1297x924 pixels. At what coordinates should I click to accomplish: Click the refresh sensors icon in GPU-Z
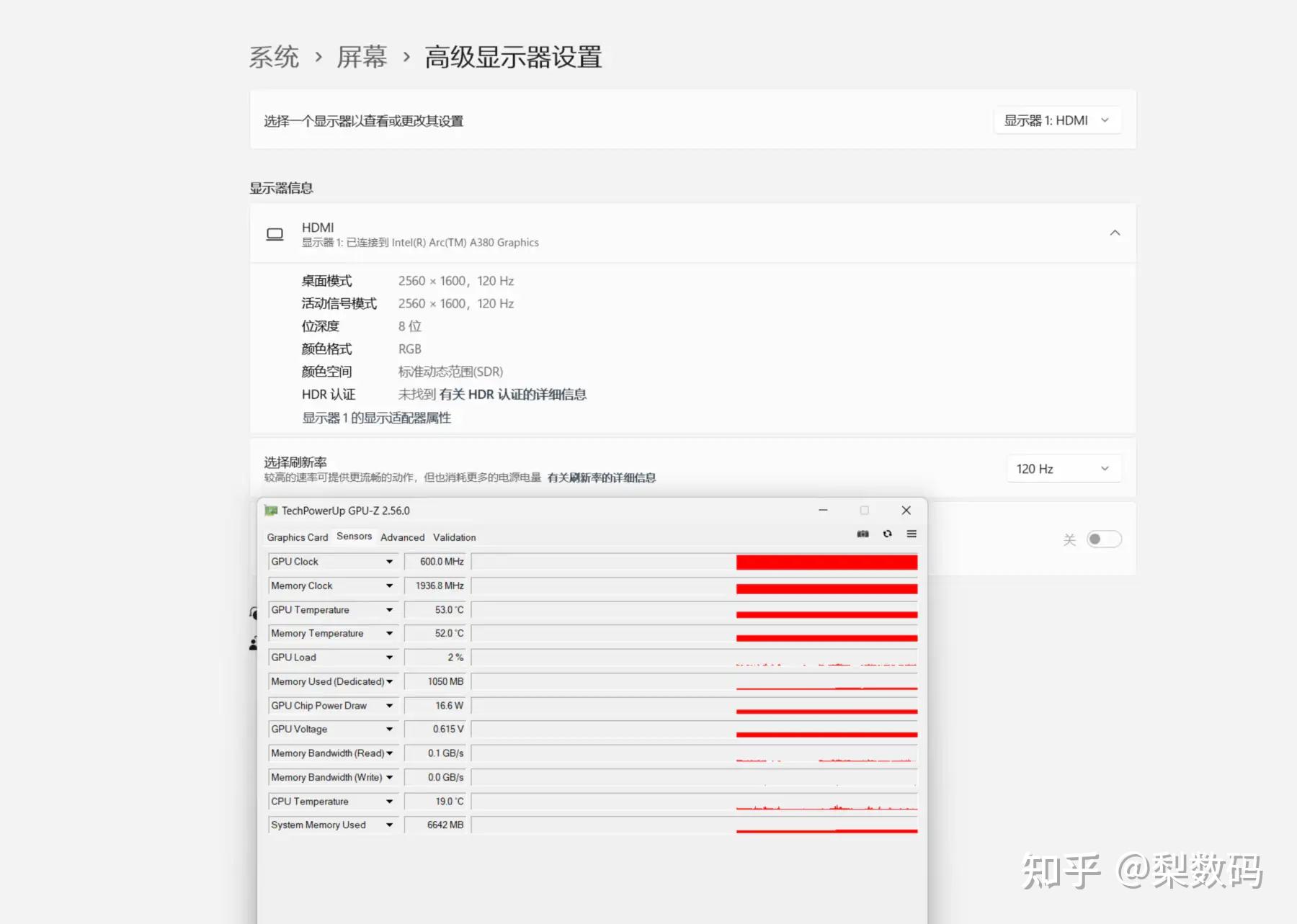click(x=887, y=534)
